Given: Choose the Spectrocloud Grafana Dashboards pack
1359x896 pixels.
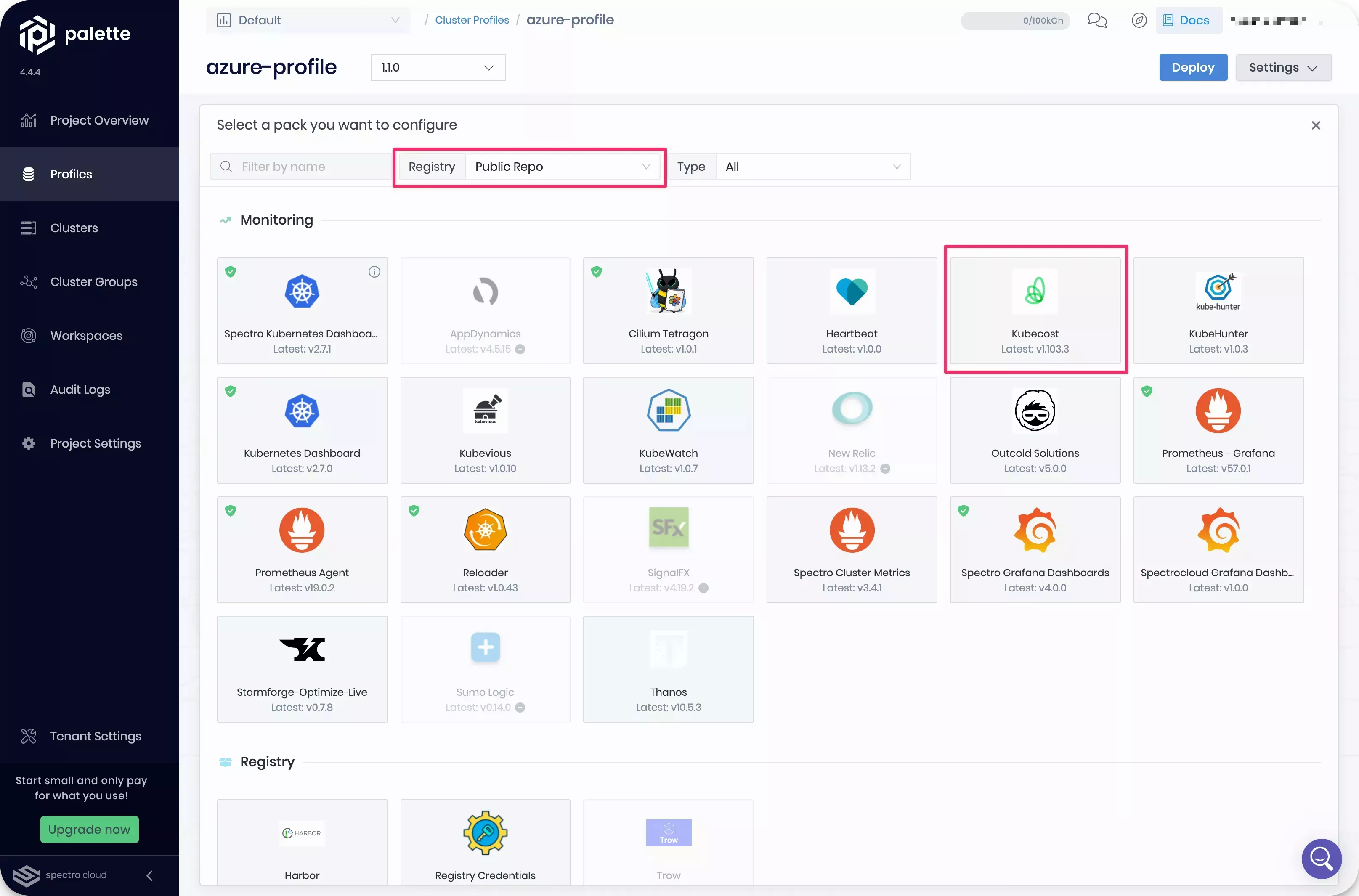Looking at the screenshot, I should 1218,549.
